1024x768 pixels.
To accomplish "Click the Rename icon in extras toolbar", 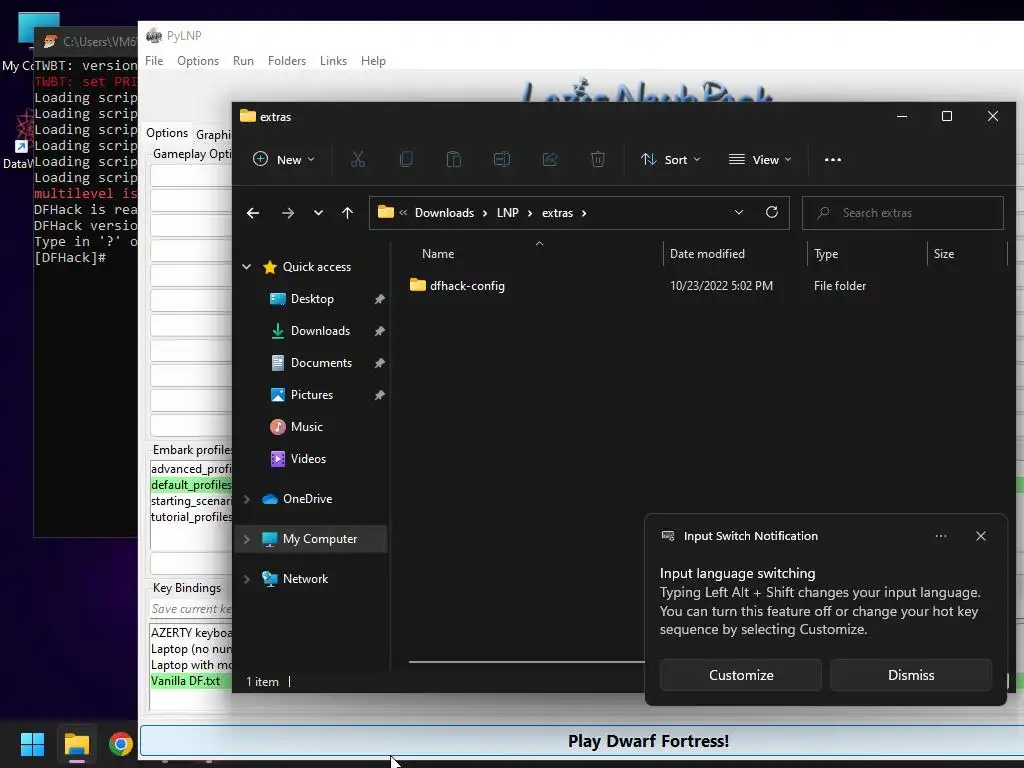I will (502, 159).
